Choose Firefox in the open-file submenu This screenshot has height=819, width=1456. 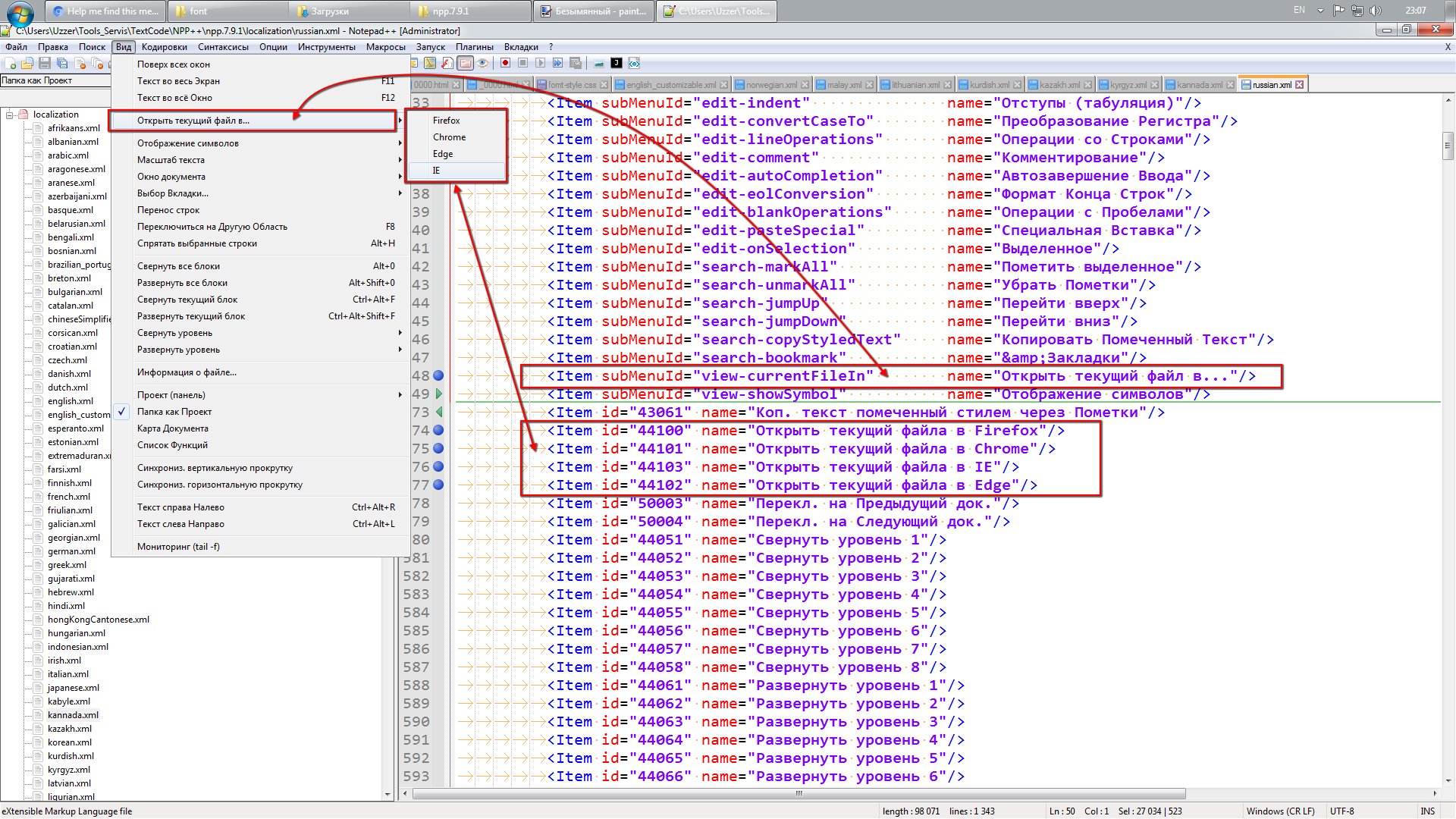[x=457, y=121]
